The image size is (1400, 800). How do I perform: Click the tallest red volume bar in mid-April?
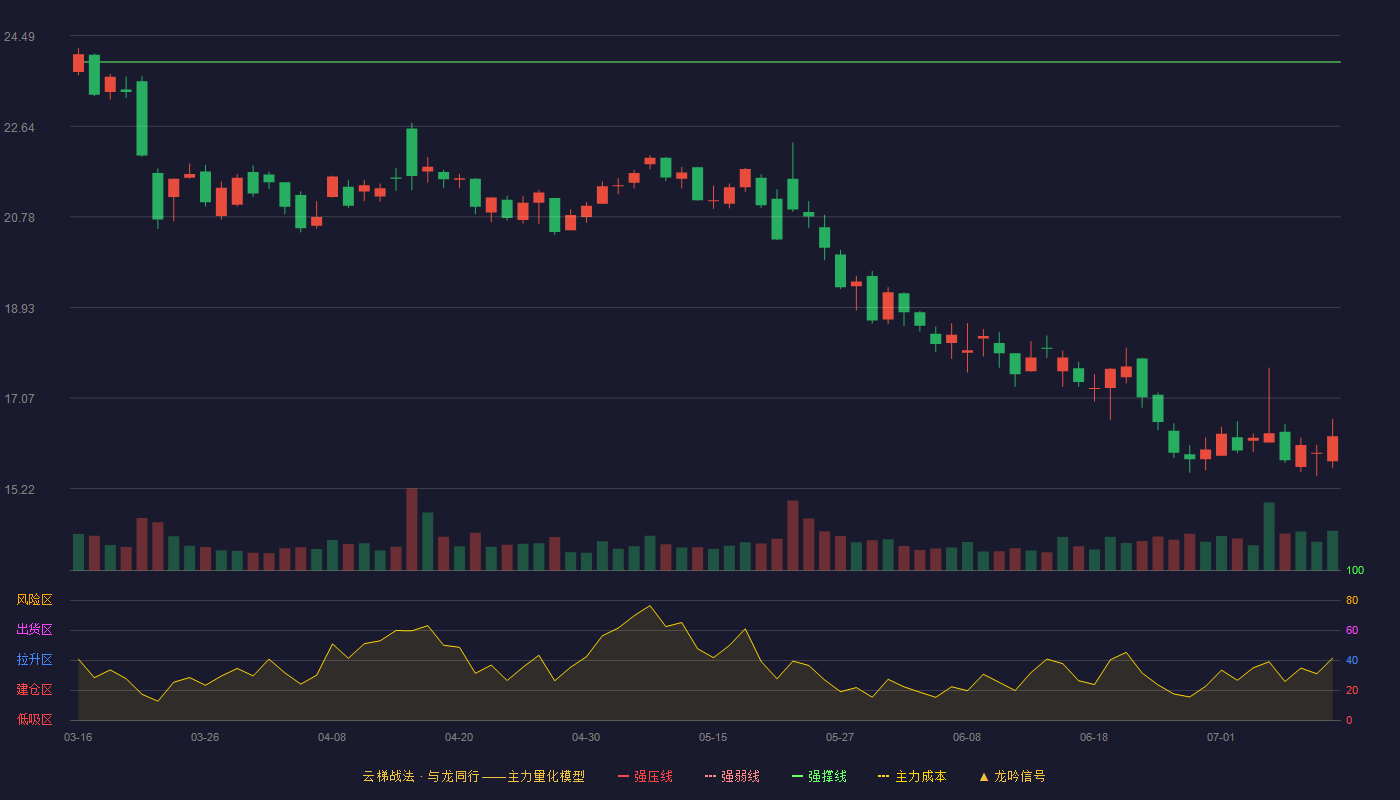tap(412, 529)
